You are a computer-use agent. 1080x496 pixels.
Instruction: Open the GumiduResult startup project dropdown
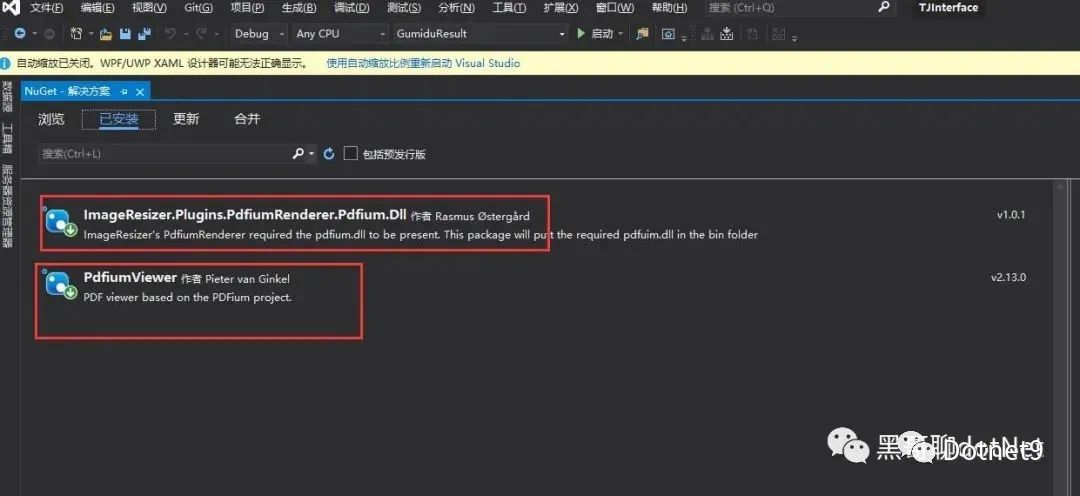tap(481, 33)
